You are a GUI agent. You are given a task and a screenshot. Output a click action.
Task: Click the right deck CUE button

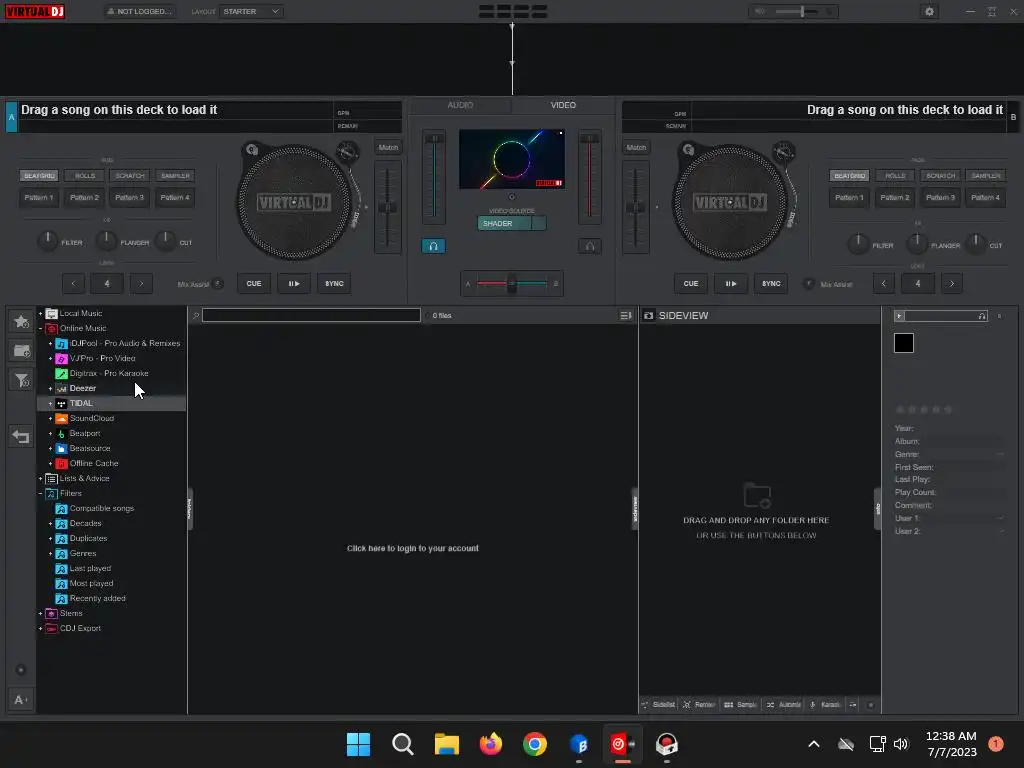coord(691,283)
